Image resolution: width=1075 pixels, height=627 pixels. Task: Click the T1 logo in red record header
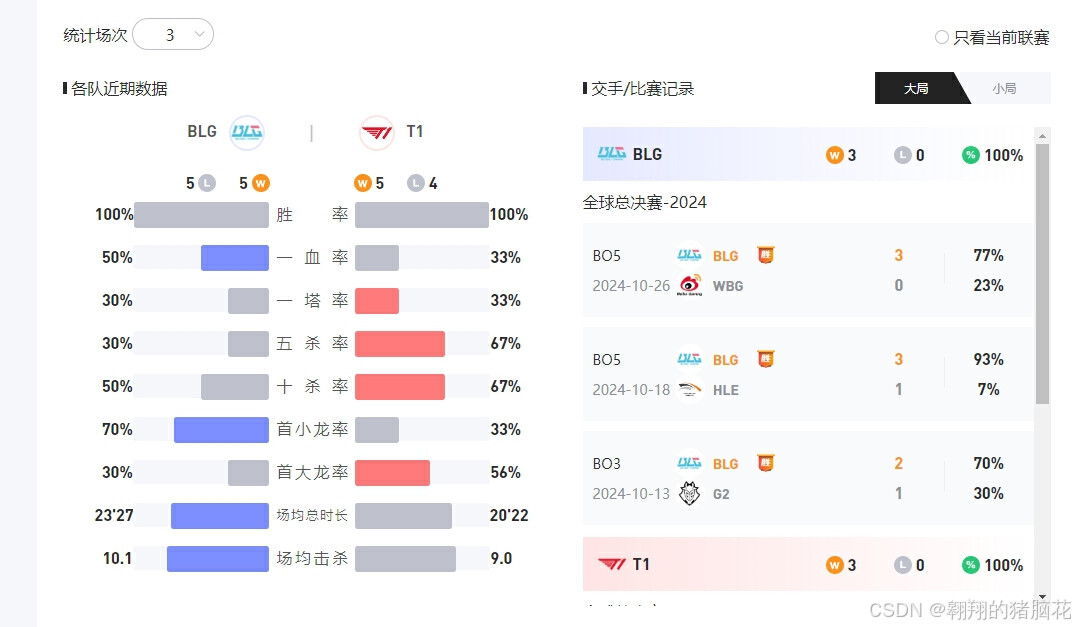[612, 564]
